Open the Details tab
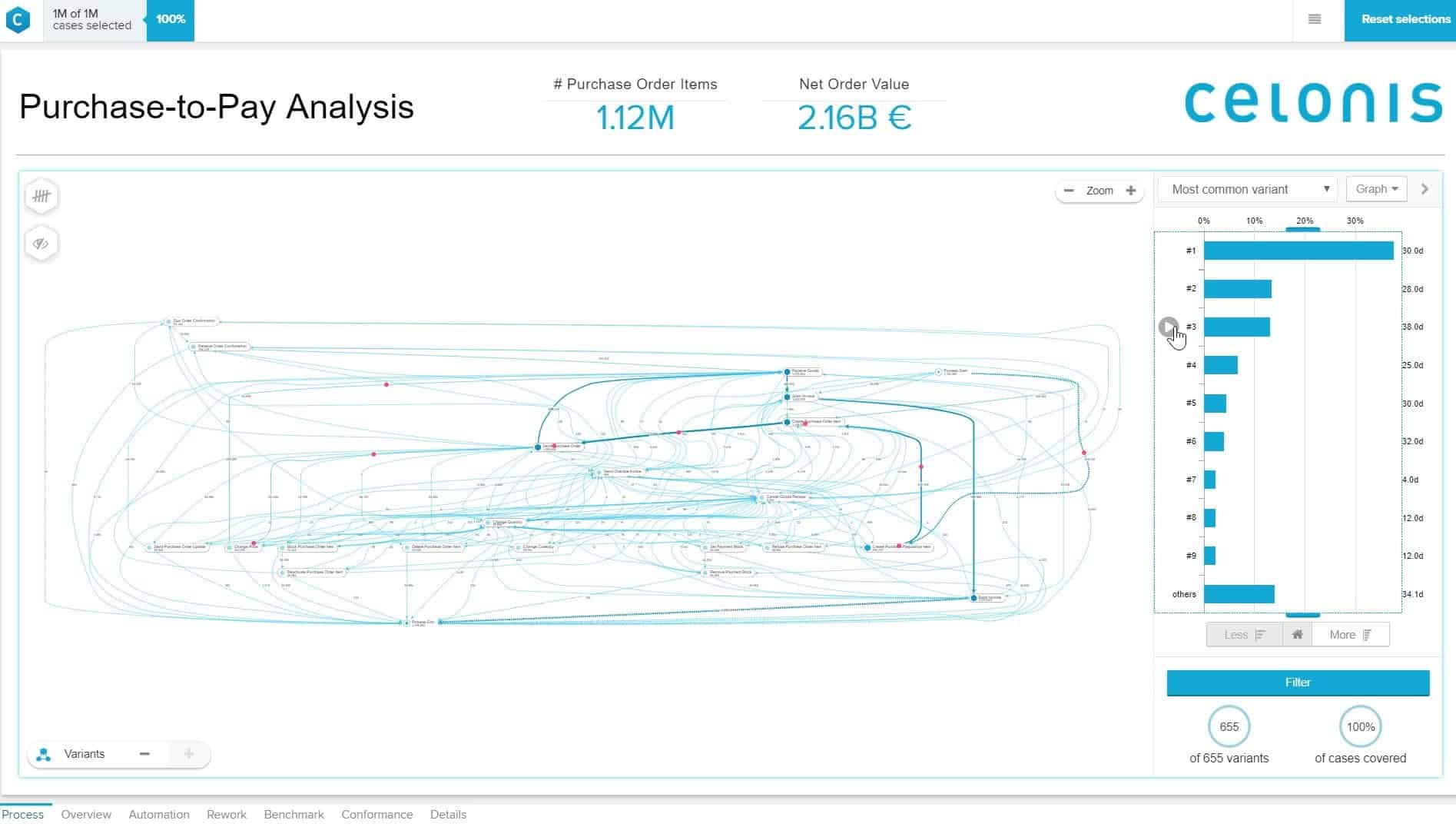This screenshot has height=827, width=1456. coord(448,815)
